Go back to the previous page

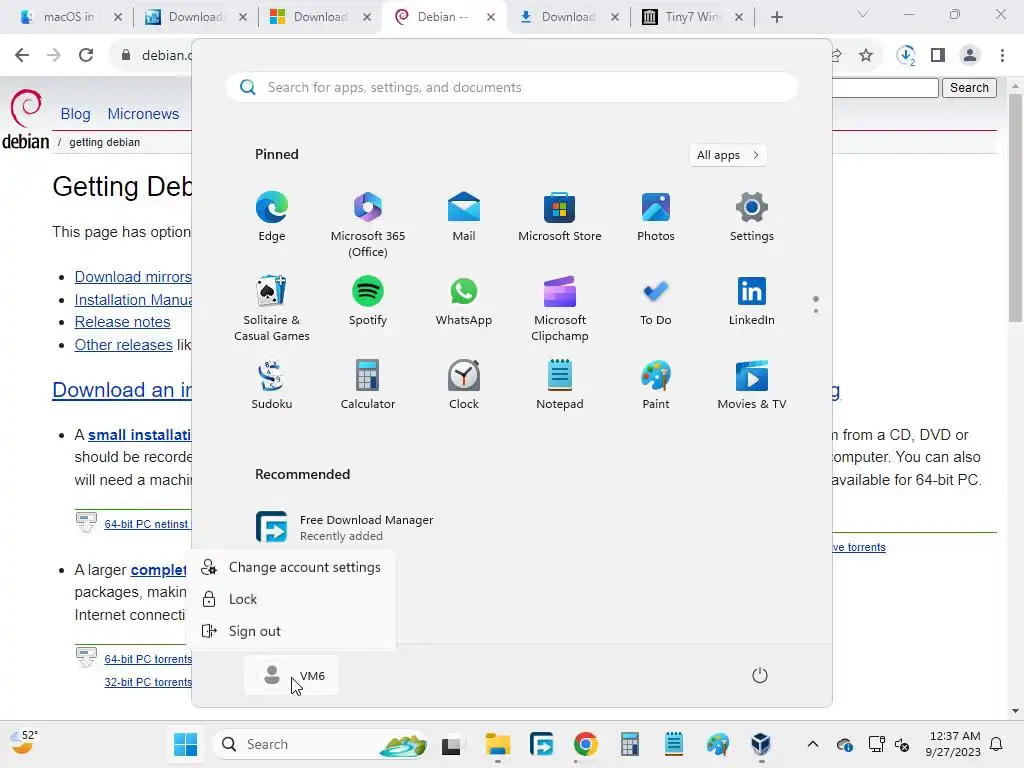coord(22,56)
